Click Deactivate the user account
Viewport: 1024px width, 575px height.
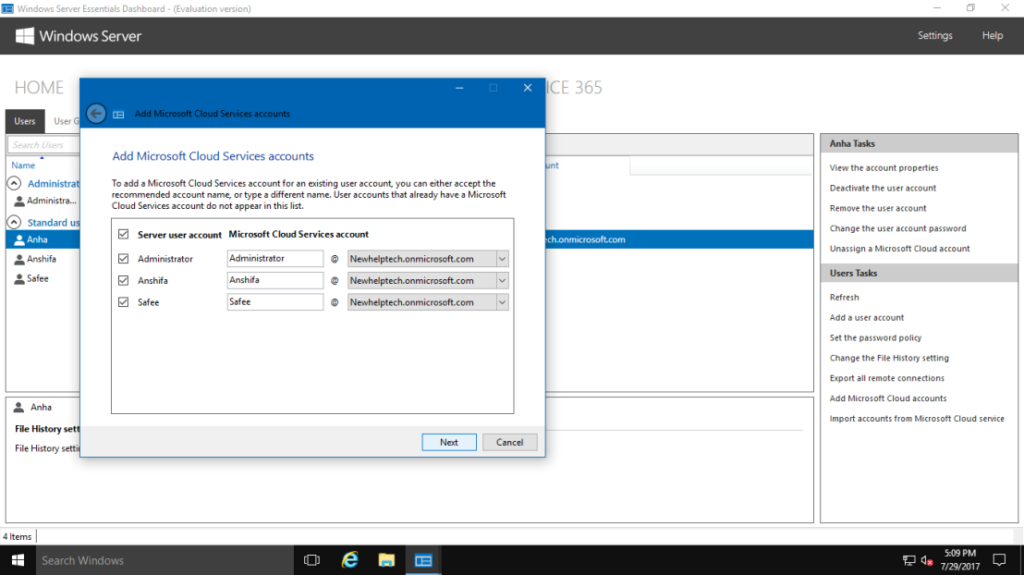[x=882, y=188]
